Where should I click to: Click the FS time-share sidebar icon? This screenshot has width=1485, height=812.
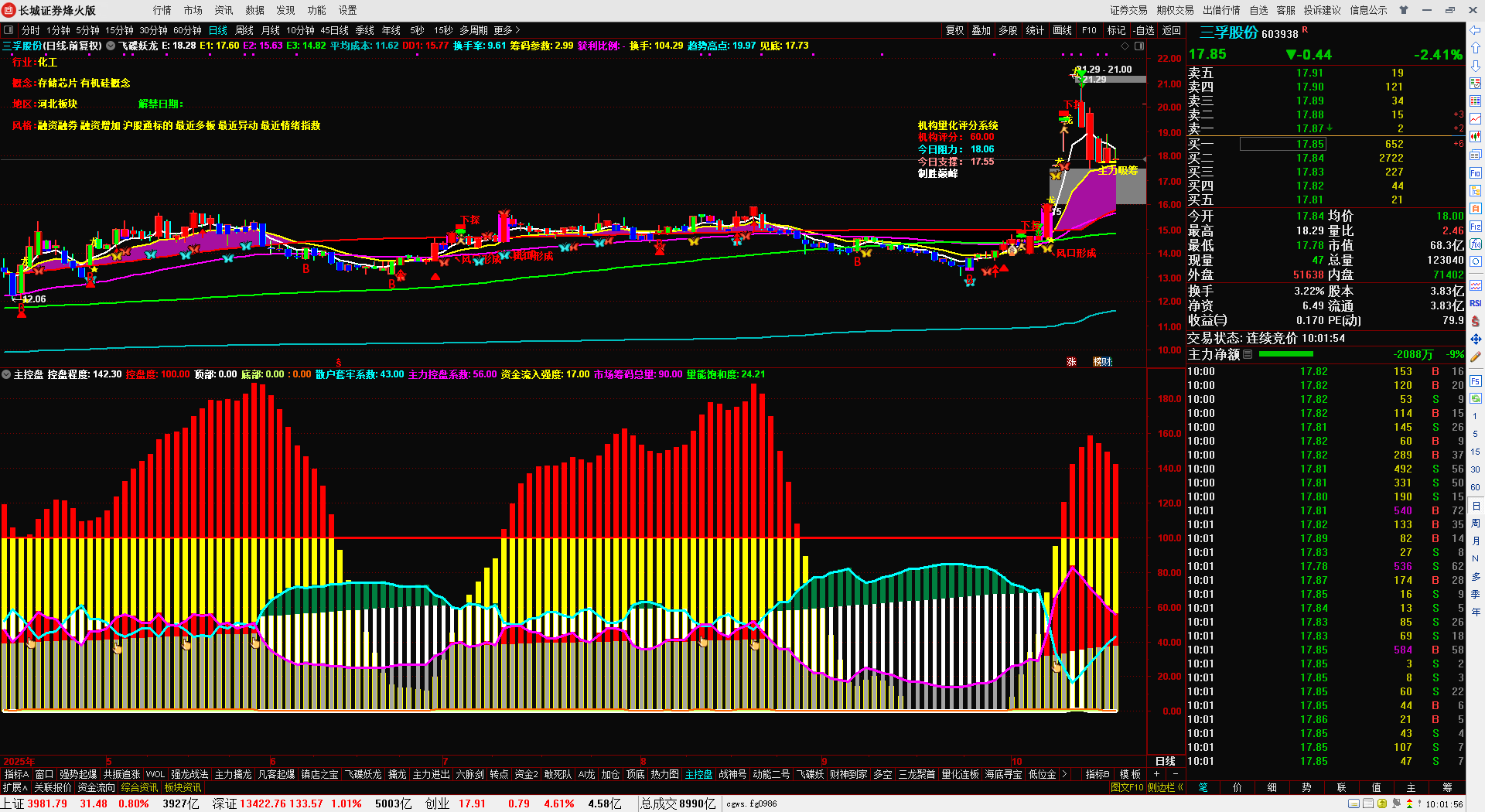[1476, 380]
